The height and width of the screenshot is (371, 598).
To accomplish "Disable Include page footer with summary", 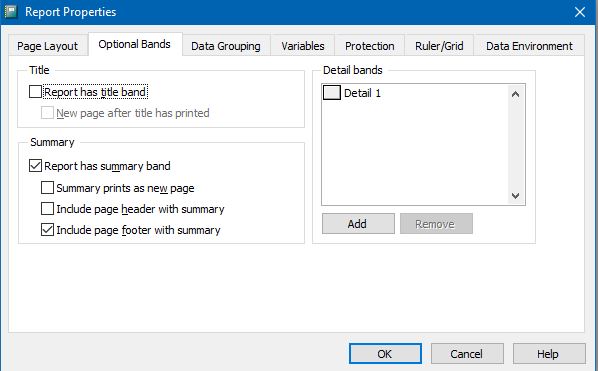I will (47, 230).
